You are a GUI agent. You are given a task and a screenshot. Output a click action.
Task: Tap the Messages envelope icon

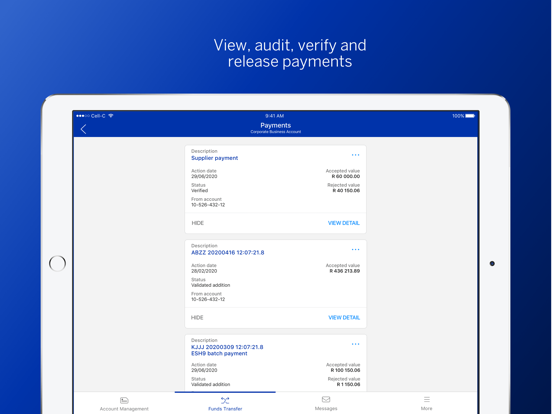coord(326,400)
